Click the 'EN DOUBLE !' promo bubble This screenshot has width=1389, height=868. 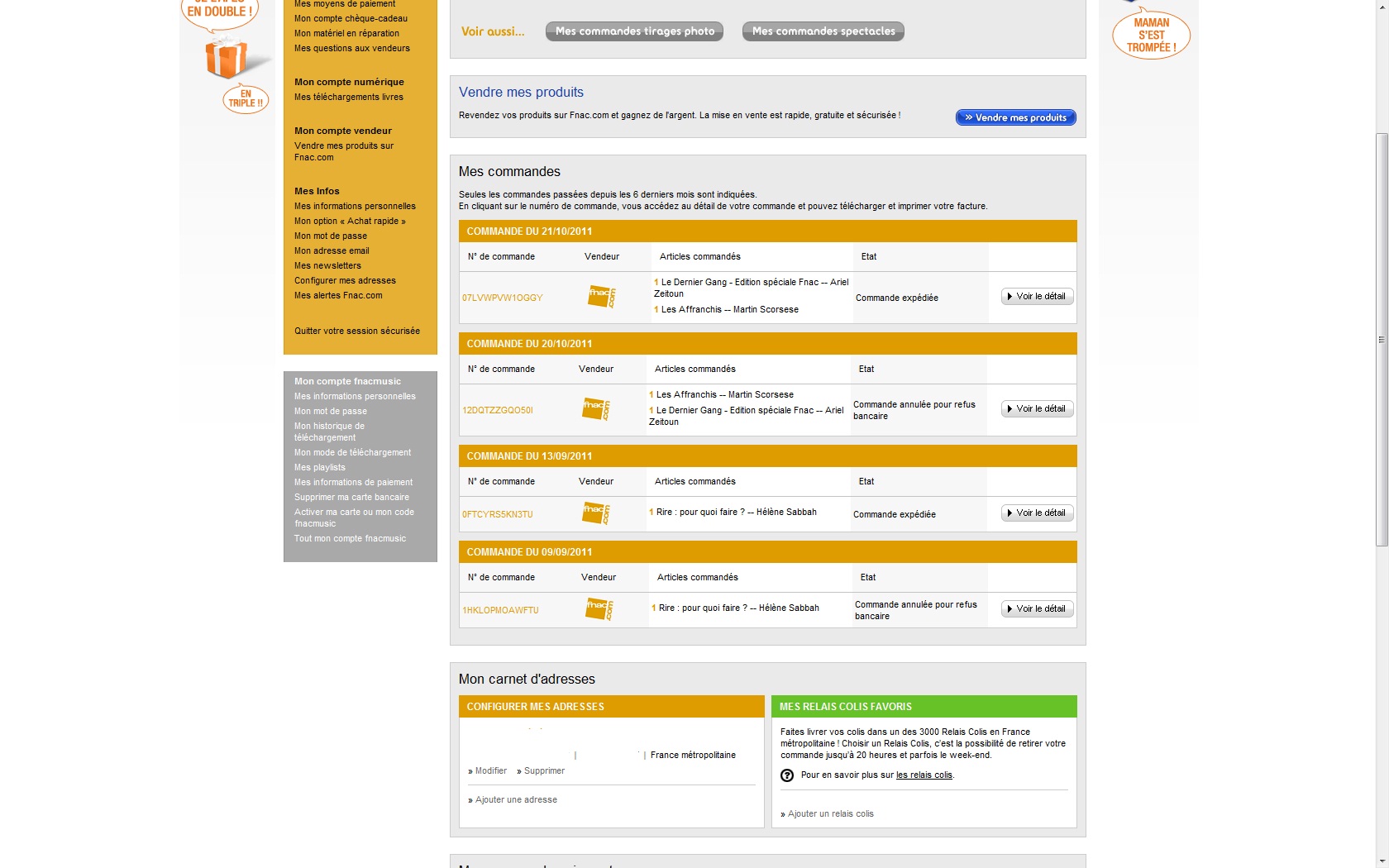click(219, 12)
